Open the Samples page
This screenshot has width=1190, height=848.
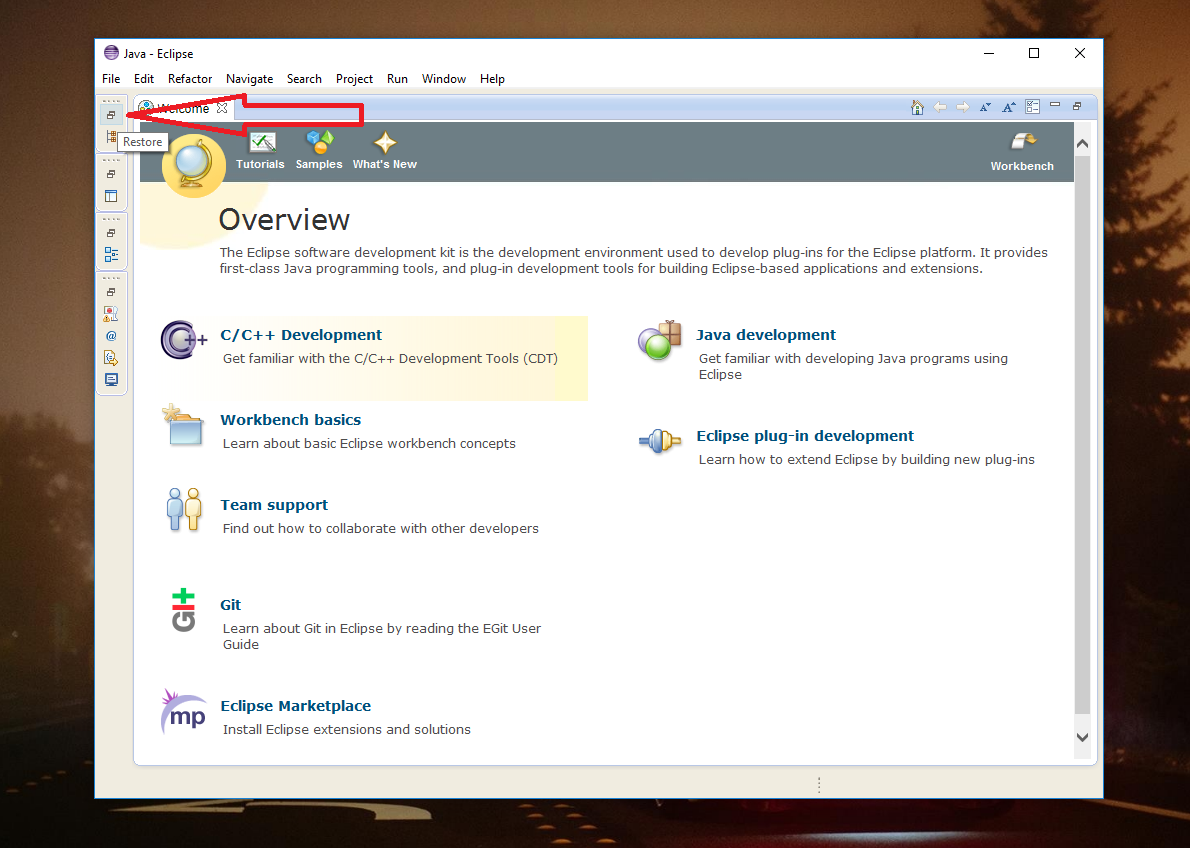pos(319,151)
